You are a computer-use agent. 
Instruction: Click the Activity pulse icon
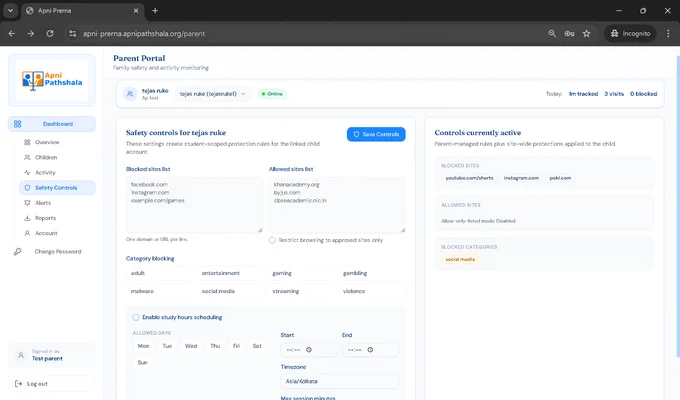pos(27,173)
